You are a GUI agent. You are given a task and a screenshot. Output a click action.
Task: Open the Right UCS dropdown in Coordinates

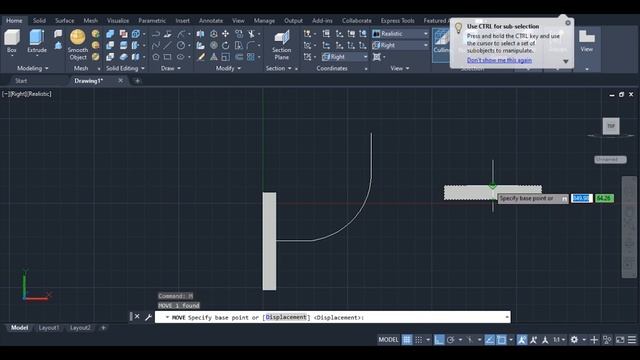345,57
